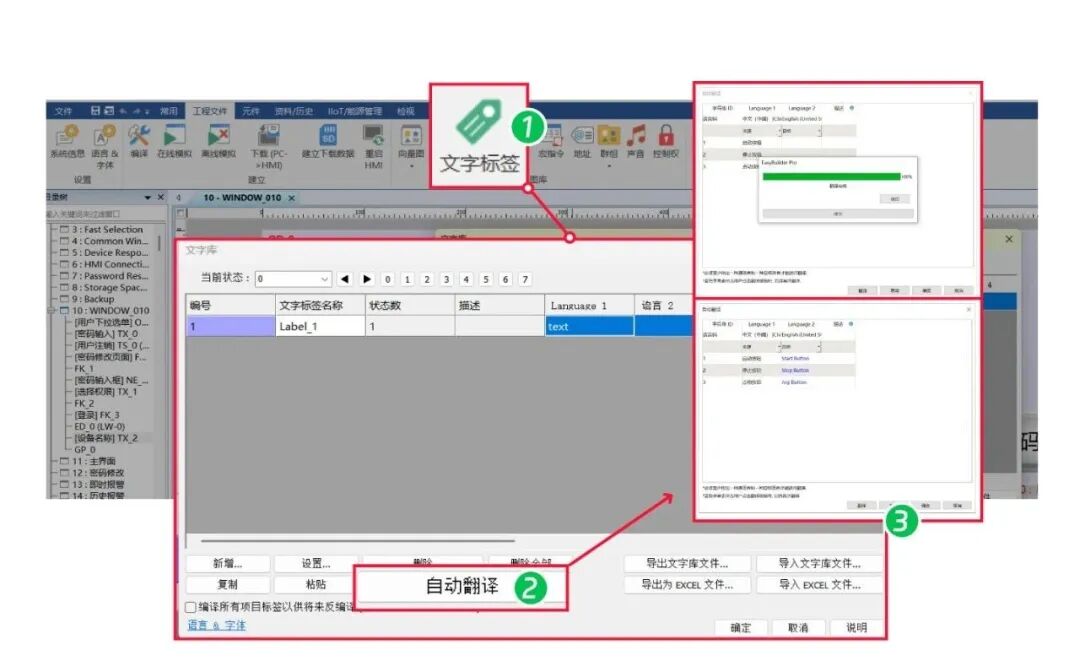This screenshot has height=661, width=1080.
Task: Click the 复制 button
Action: tap(228, 585)
